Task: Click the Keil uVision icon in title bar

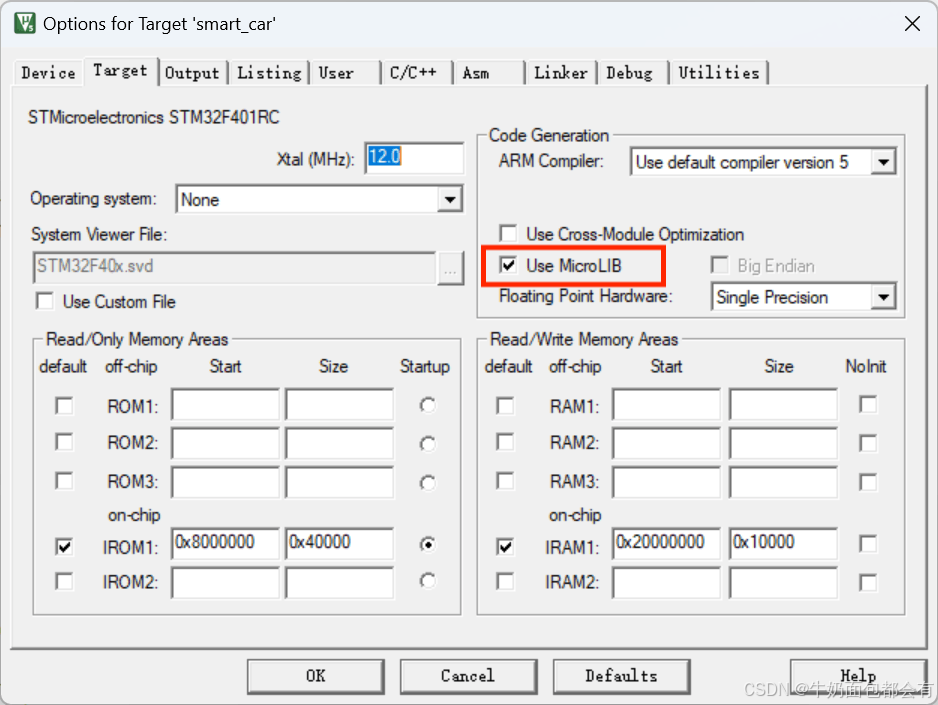Action: pos(25,24)
